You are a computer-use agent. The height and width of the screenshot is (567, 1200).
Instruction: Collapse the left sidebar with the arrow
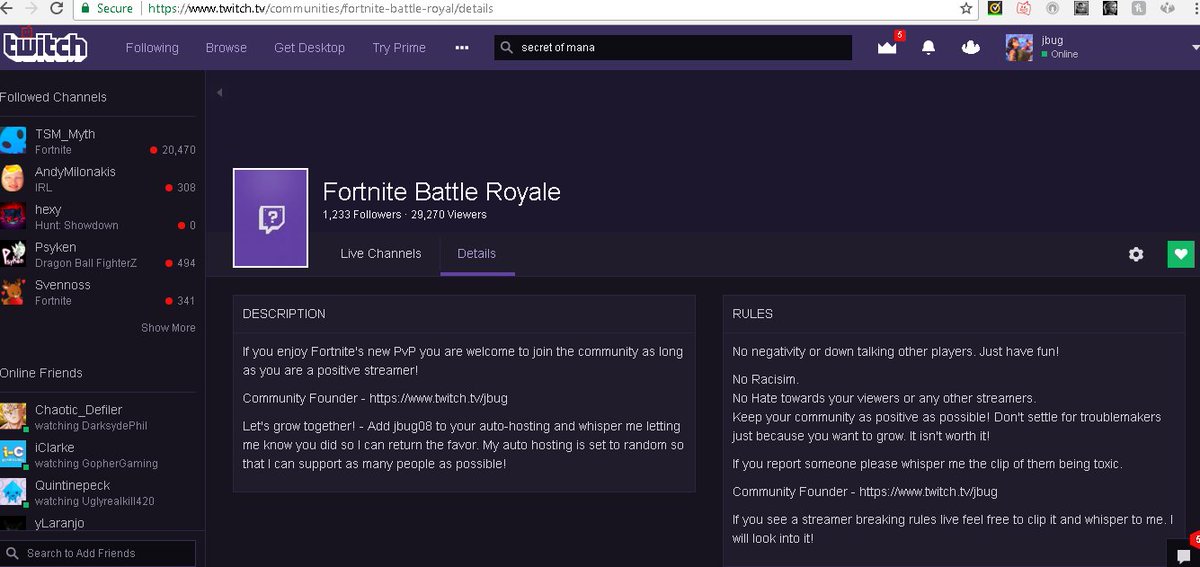coord(219,93)
